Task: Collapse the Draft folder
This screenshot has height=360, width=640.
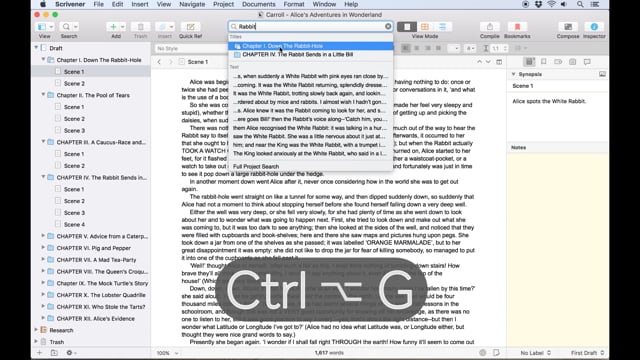Action: [36, 48]
